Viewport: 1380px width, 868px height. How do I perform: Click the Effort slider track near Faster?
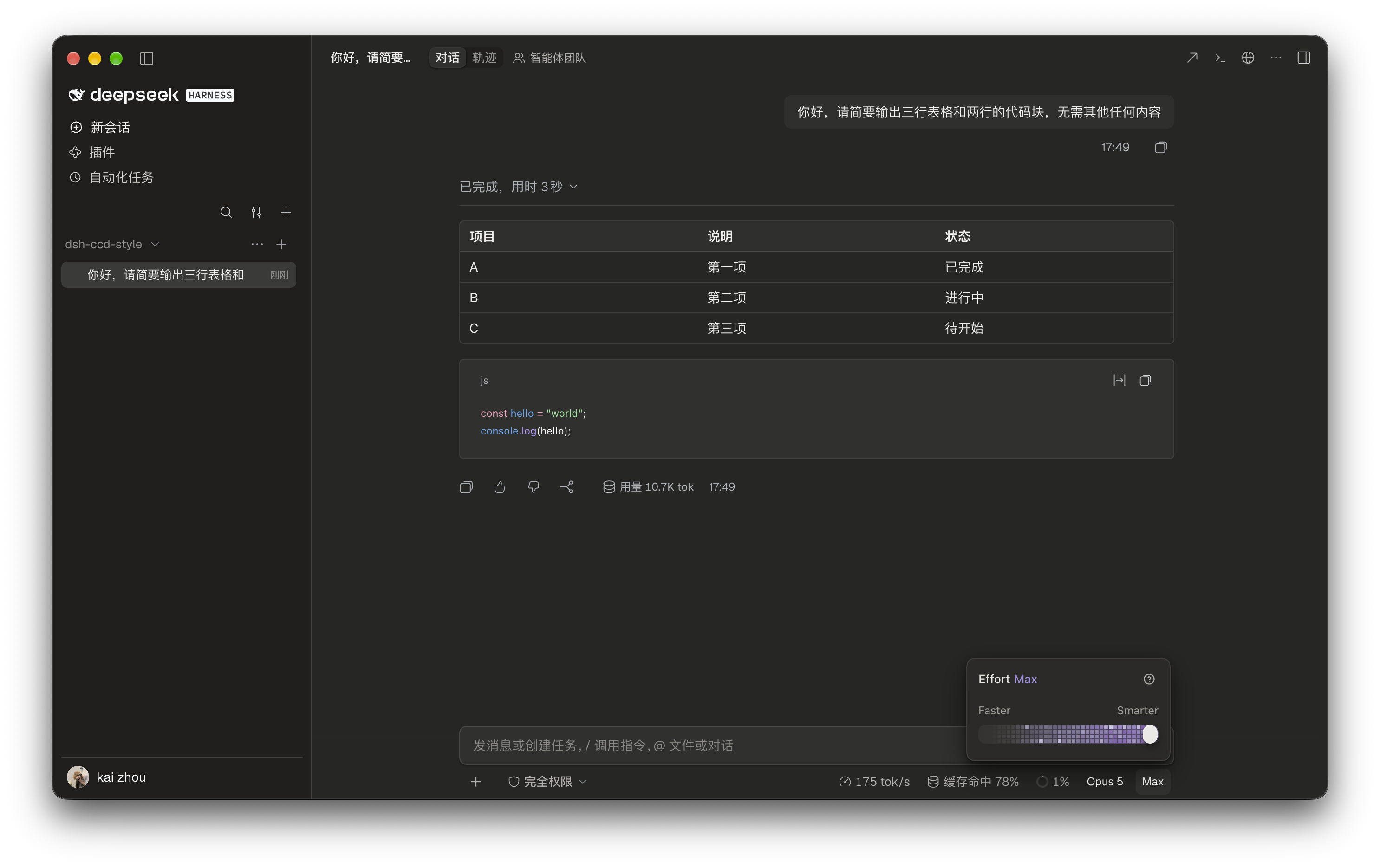pos(989,734)
